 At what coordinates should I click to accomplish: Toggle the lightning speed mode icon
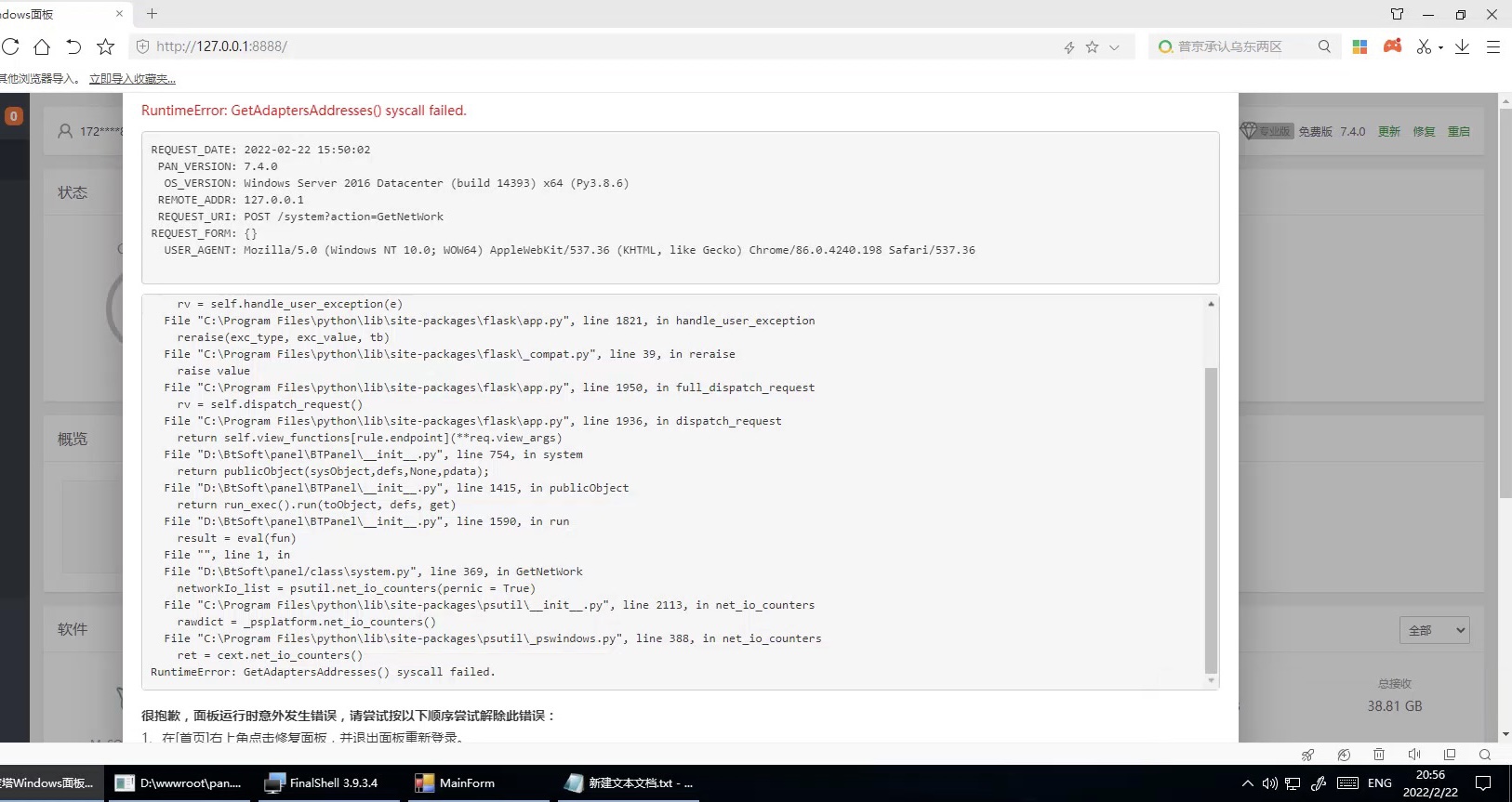[x=1069, y=46]
